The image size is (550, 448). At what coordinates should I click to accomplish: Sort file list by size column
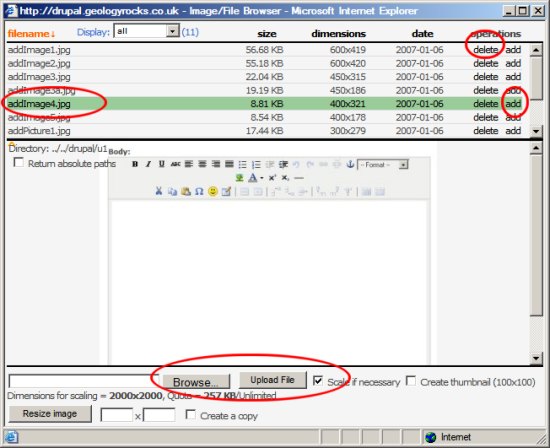click(267, 34)
